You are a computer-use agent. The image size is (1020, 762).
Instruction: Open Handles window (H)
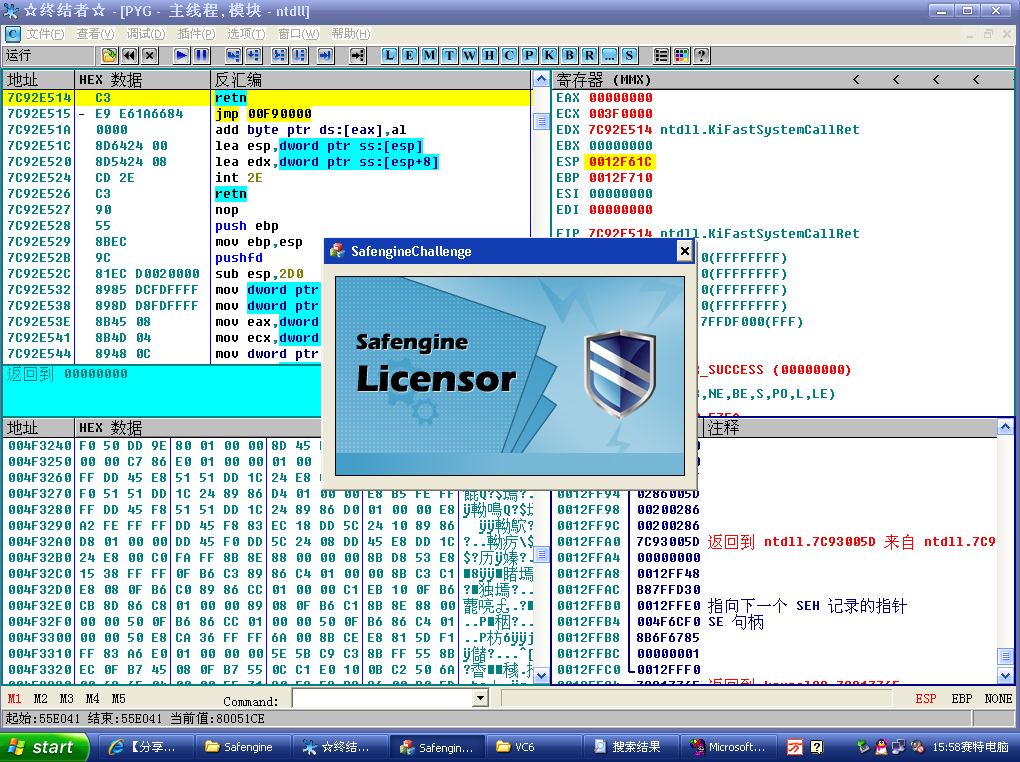click(489, 55)
